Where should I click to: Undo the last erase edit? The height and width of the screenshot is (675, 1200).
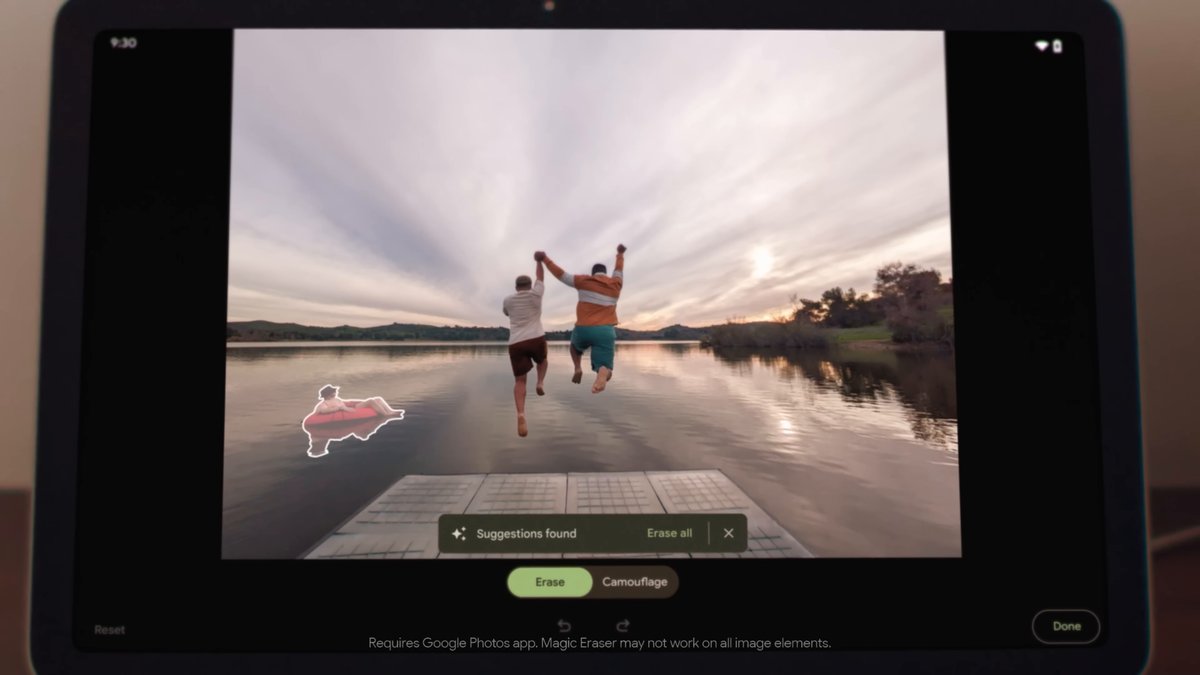[x=564, y=624]
